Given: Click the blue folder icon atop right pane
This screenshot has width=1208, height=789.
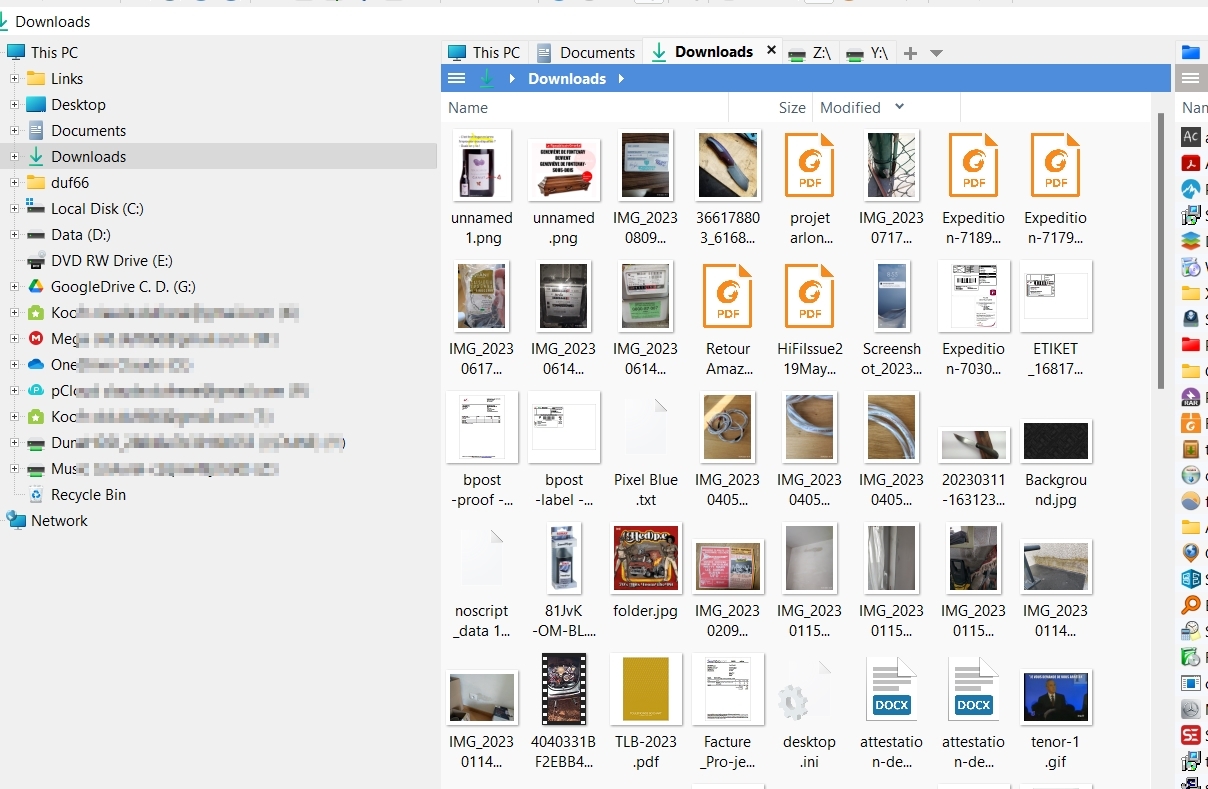Looking at the screenshot, I should pyautogui.click(x=1191, y=52).
